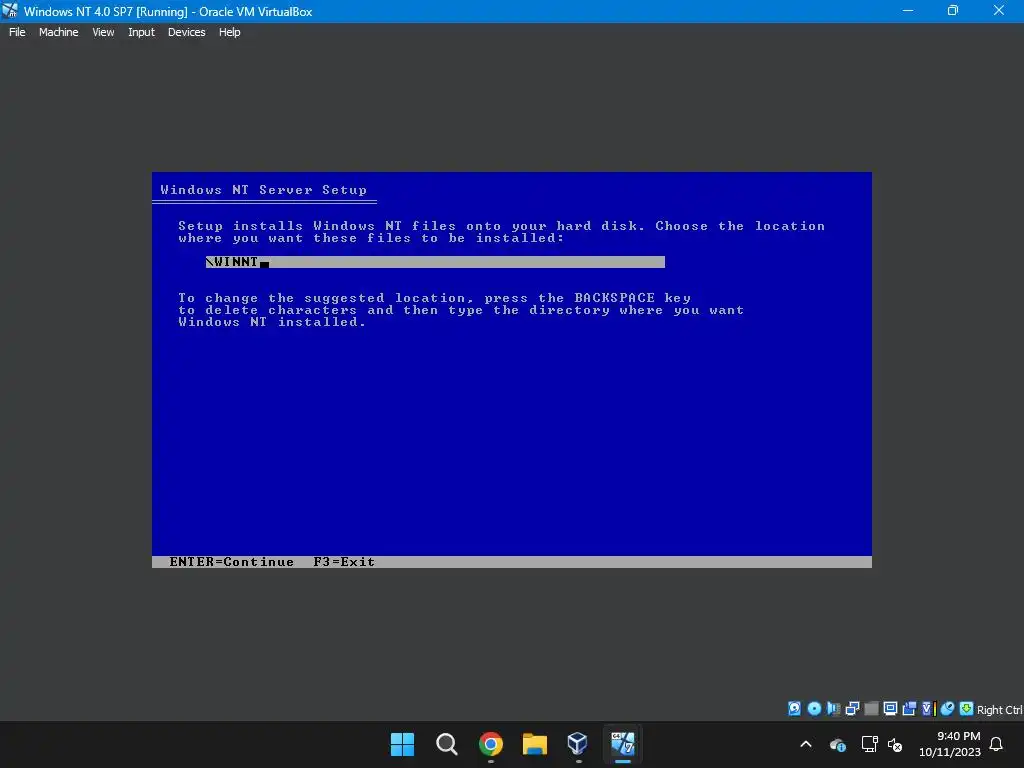This screenshot has width=1024, height=768.
Task: Click the recording indicator icon
Action: click(x=909, y=709)
